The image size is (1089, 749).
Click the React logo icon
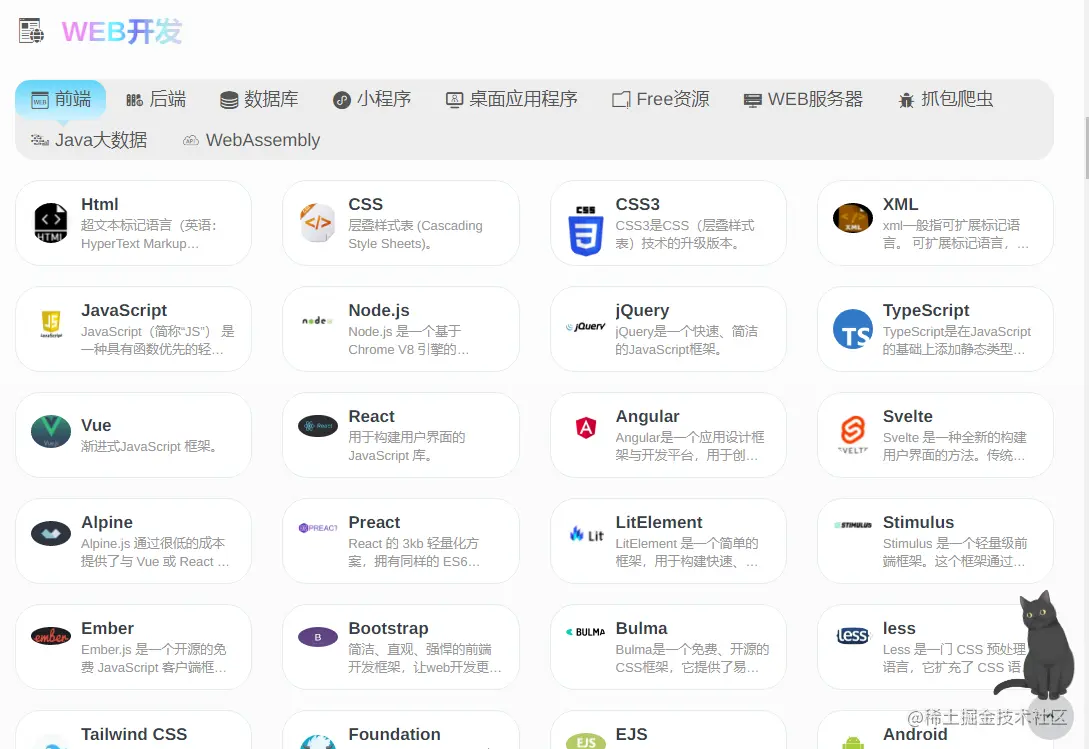pyautogui.click(x=318, y=425)
